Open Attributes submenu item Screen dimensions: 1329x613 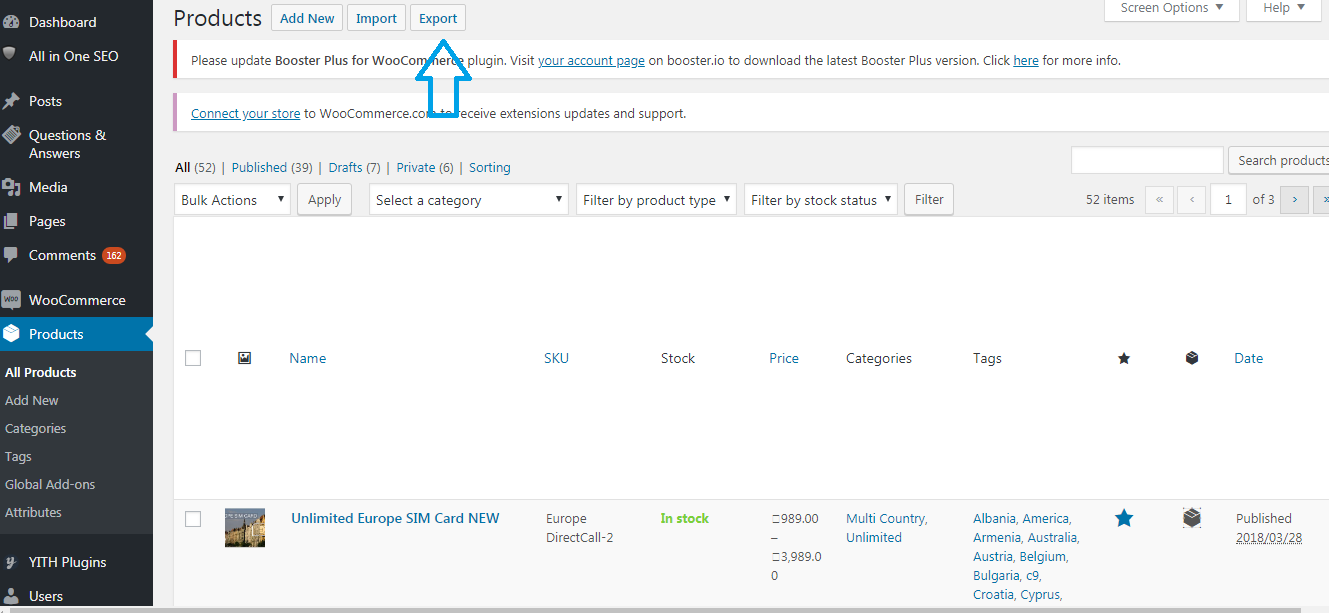click(x=33, y=512)
